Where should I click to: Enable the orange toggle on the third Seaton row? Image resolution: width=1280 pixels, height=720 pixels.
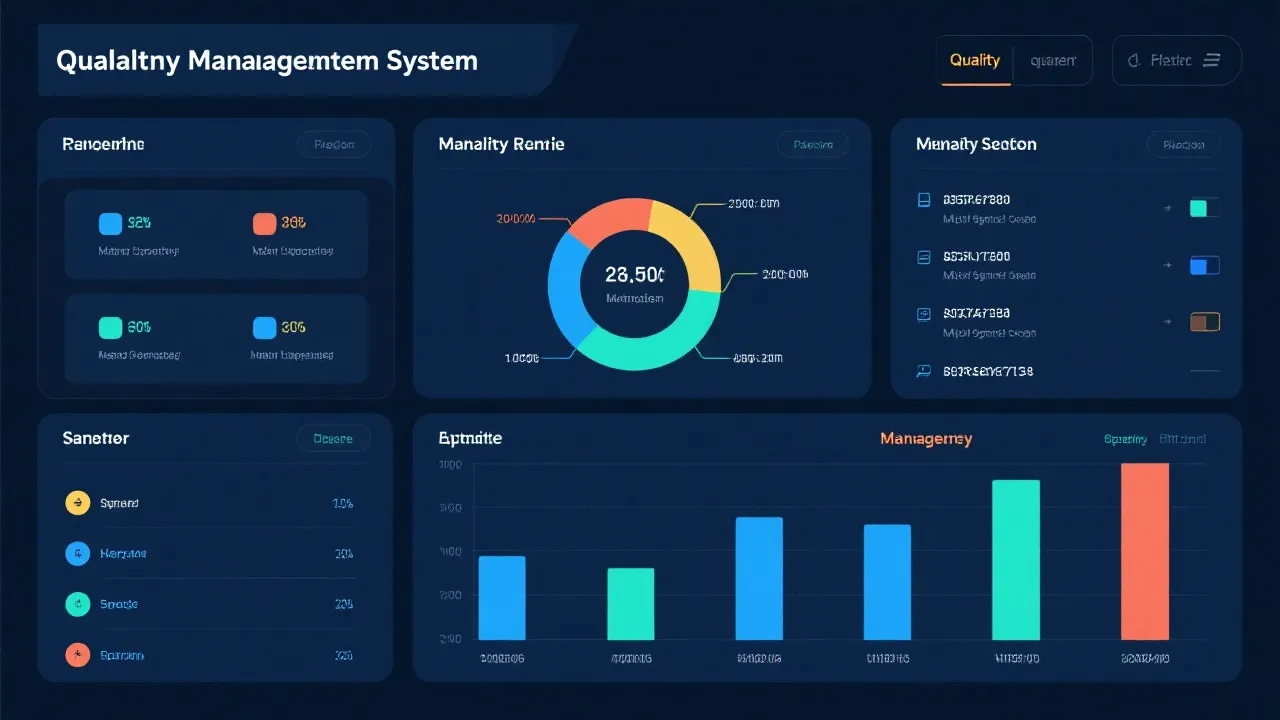(x=1204, y=322)
